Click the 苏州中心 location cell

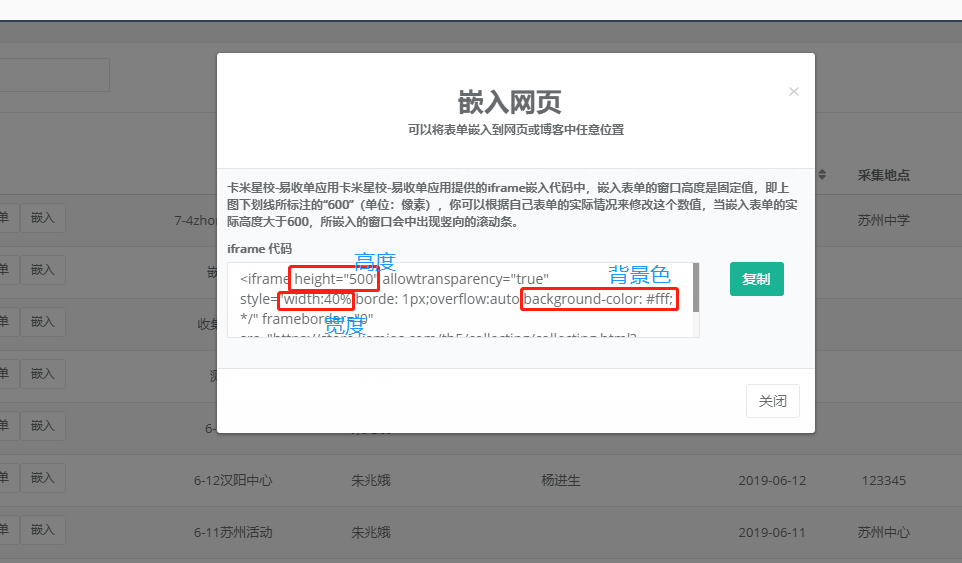(883, 532)
